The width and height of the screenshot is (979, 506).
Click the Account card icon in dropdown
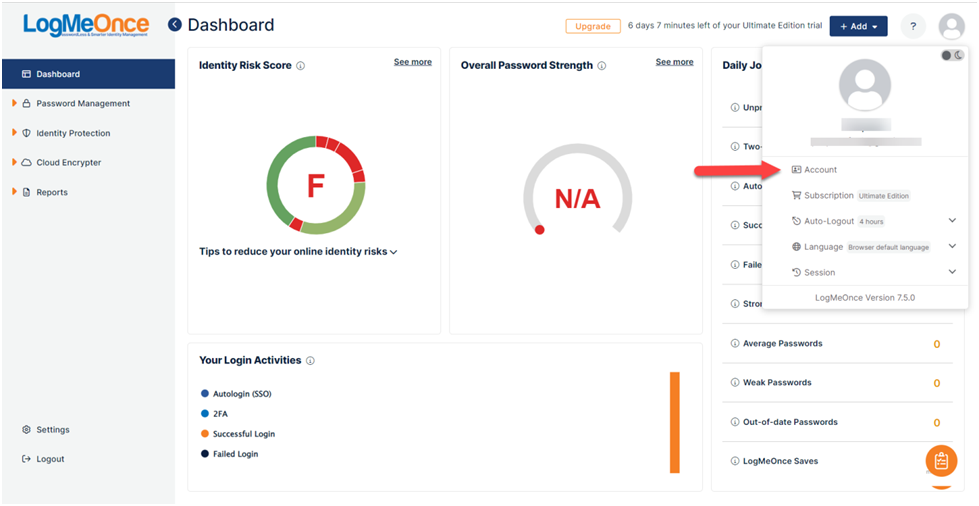(x=796, y=169)
